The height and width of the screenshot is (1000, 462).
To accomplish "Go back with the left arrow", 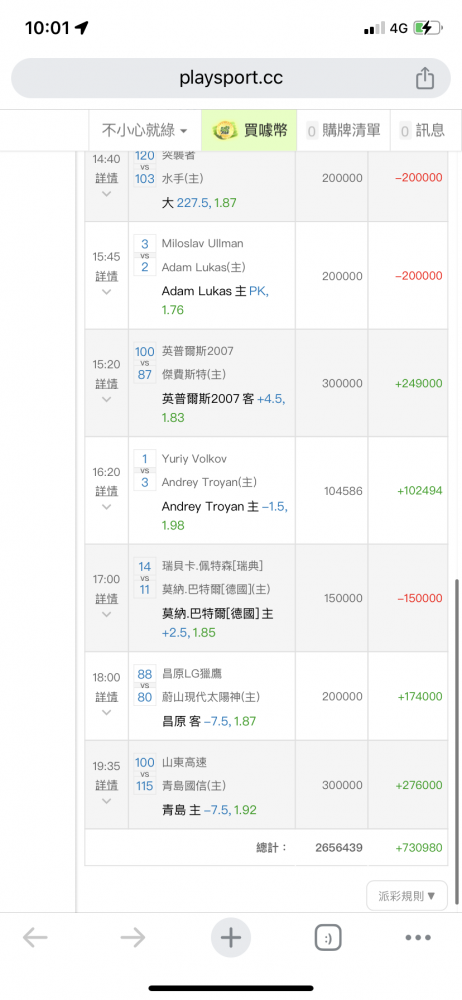I will click(x=35, y=938).
